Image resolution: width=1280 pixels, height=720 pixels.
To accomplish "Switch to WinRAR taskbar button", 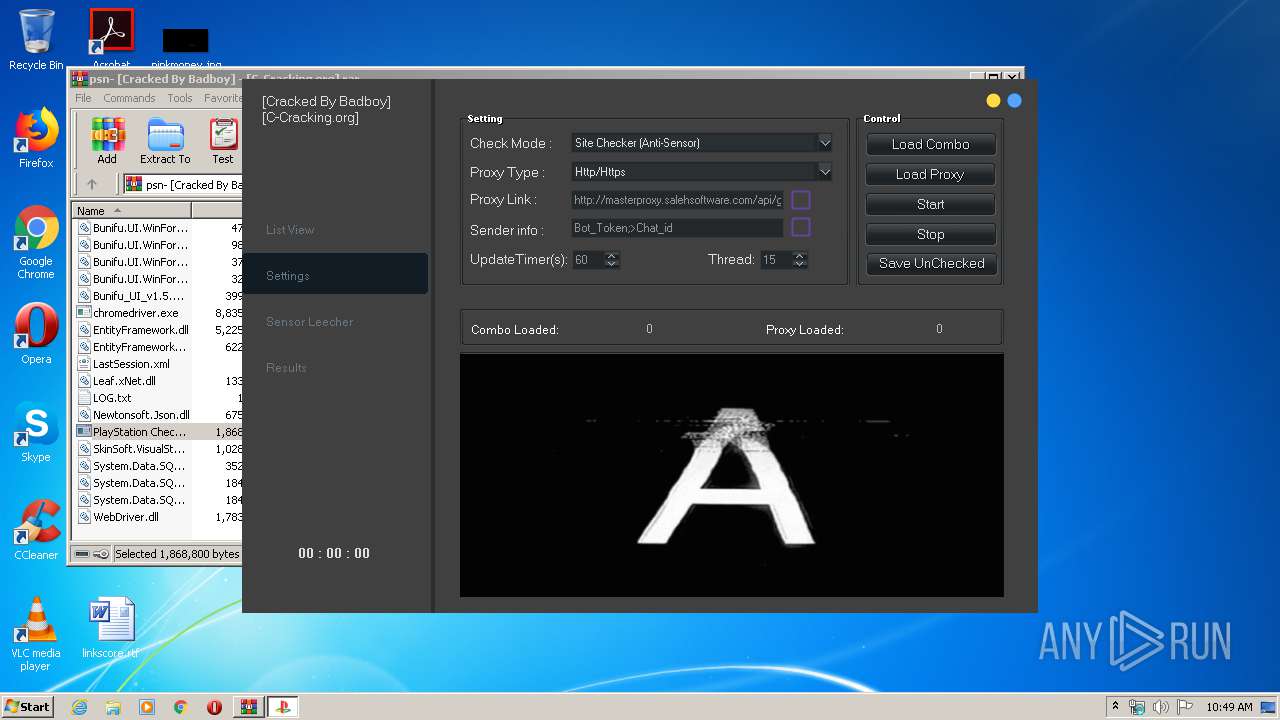I will [x=248, y=707].
